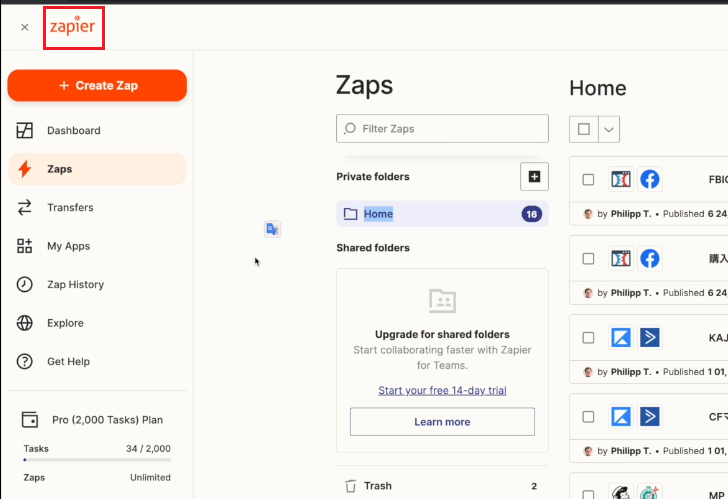The image size is (728, 499).
Task: Click the Zaps lightning bolt icon
Action: click(x=25, y=169)
